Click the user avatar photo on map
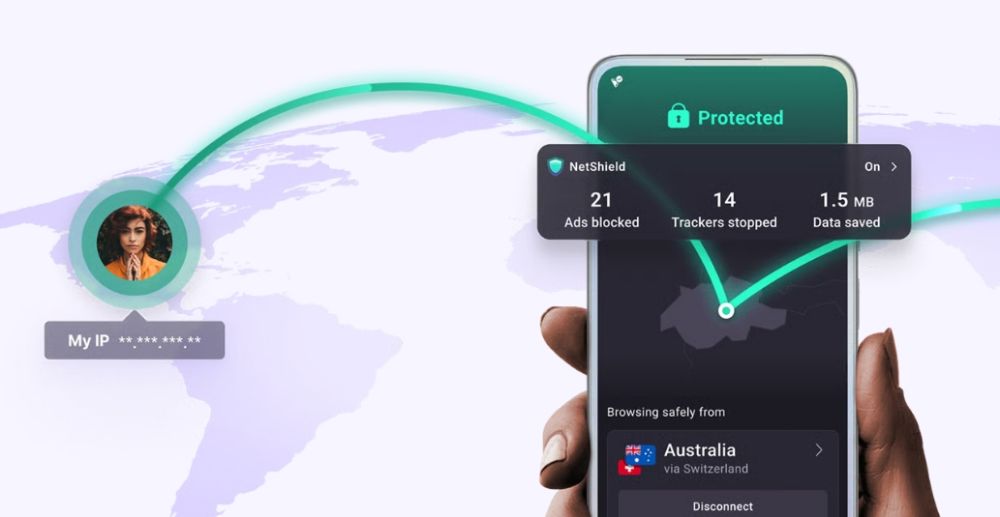 [135, 243]
